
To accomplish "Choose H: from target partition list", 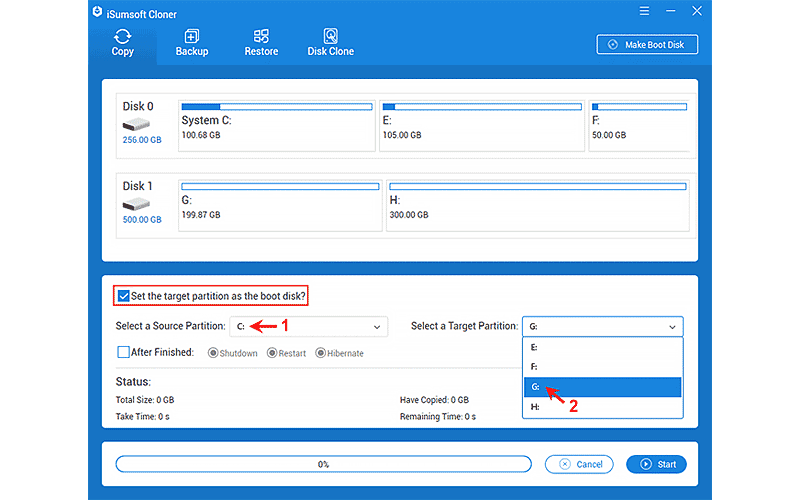I will tap(603, 407).
